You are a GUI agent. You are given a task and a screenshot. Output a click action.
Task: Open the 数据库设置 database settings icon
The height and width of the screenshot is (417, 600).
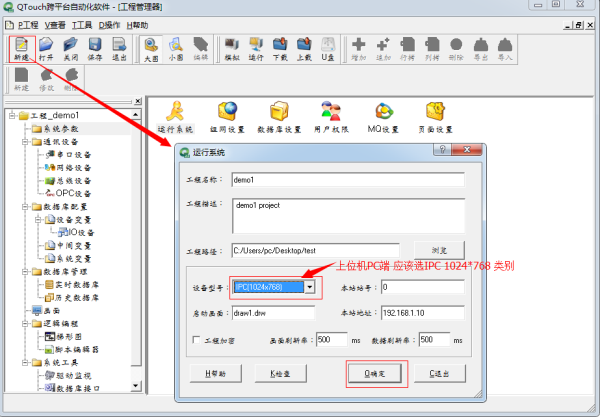coord(279,117)
